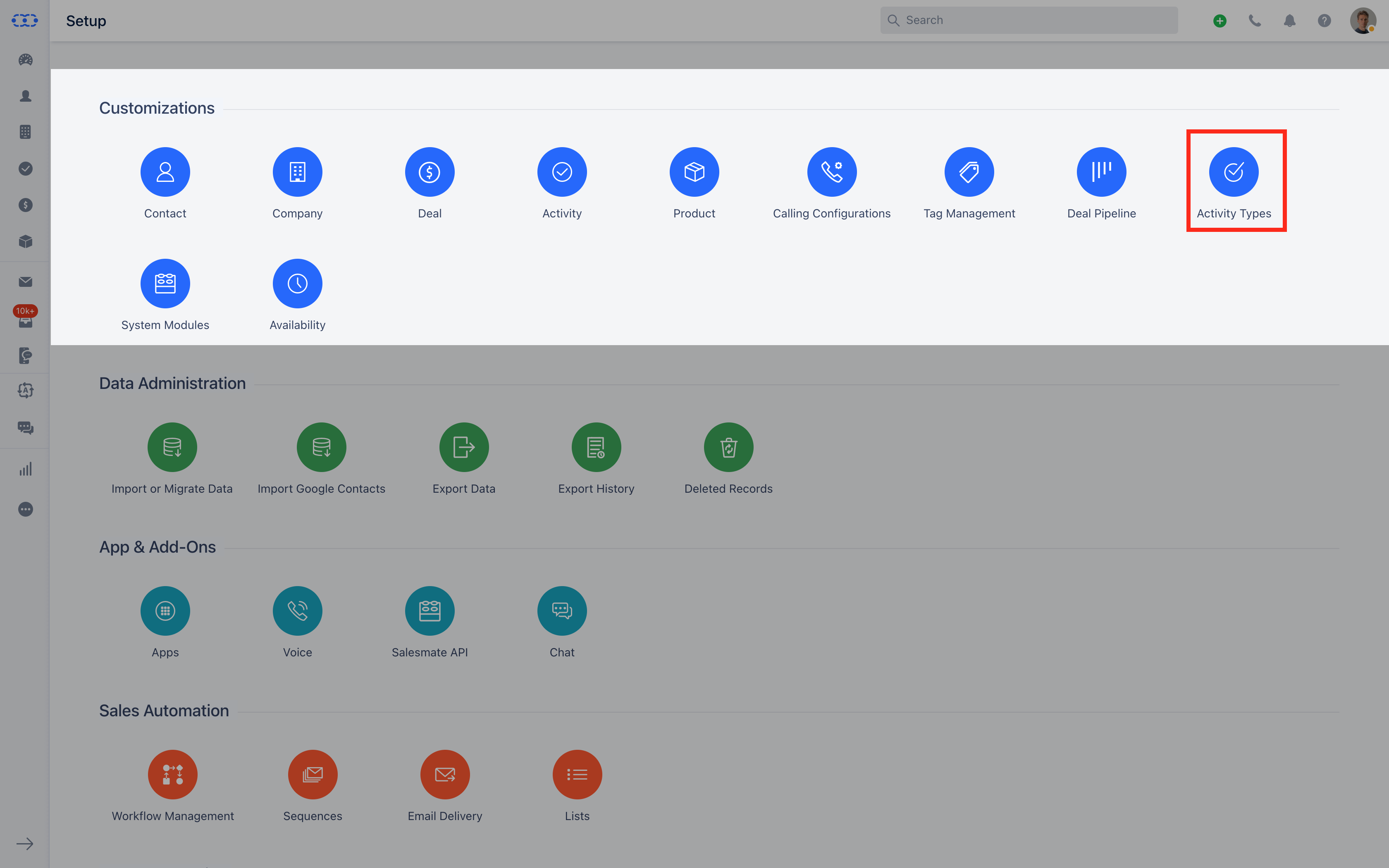Go to Dashboard in sidebar

[x=25, y=59]
